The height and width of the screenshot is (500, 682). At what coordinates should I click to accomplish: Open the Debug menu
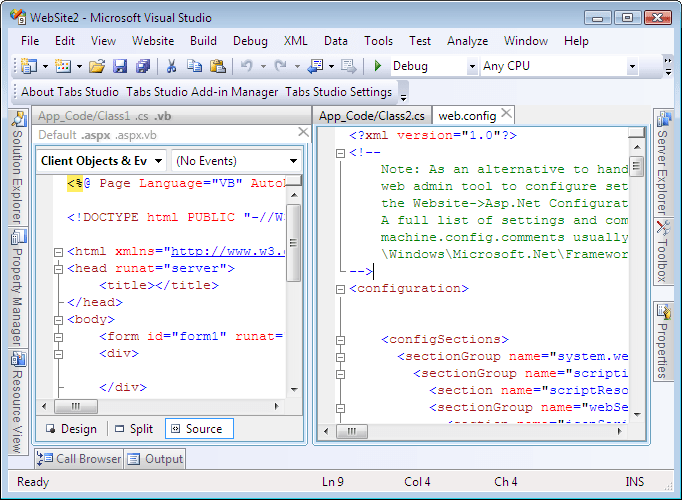250,41
